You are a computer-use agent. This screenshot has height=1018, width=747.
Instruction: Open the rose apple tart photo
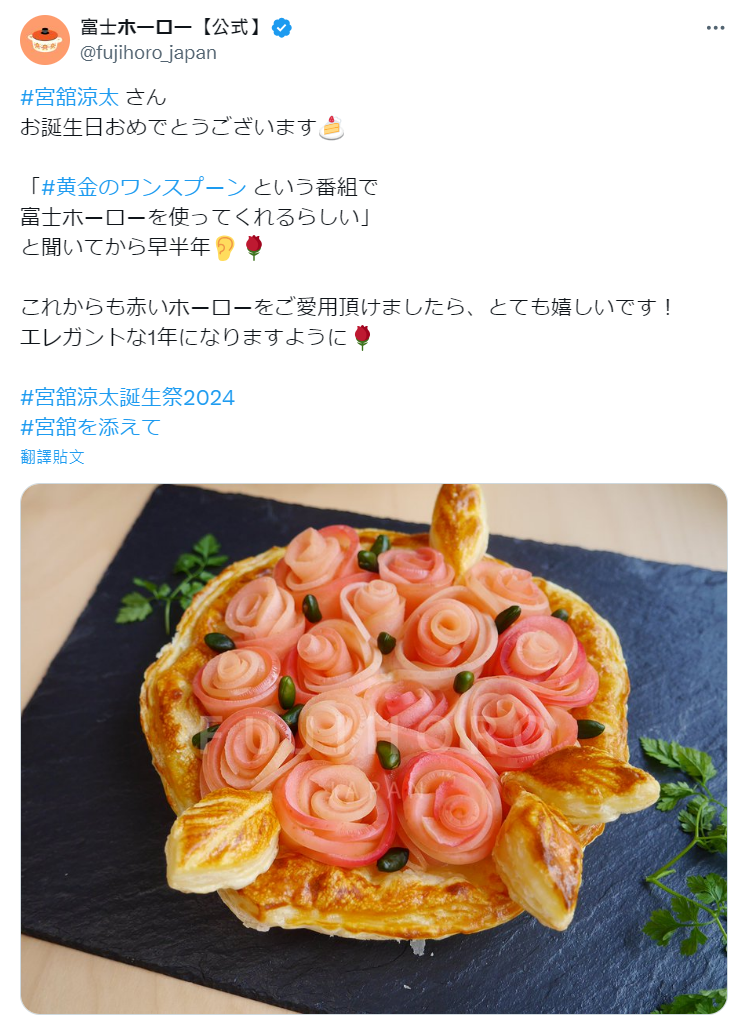click(x=374, y=749)
